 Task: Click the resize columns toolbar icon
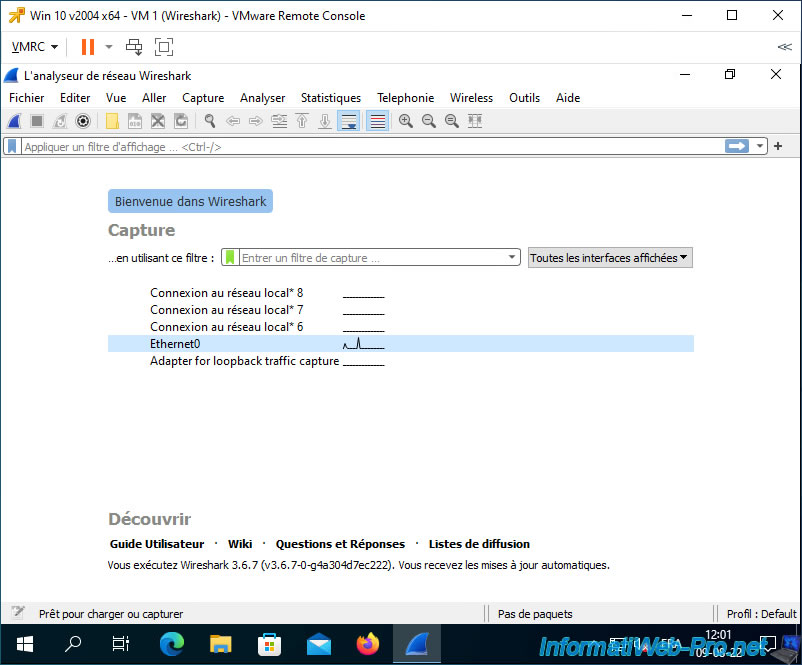click(x=475, y=121)
